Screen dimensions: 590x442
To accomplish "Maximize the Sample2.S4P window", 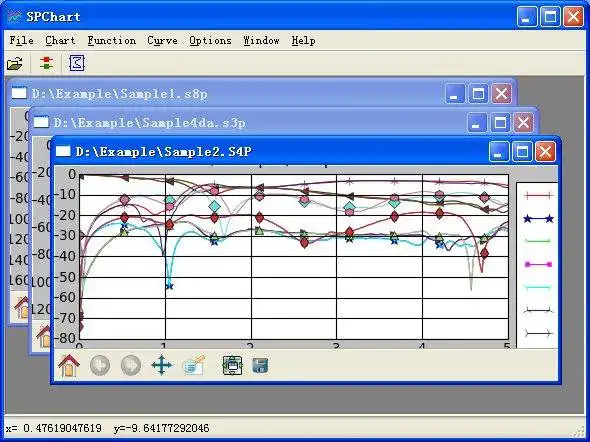I will click(522, 151).
